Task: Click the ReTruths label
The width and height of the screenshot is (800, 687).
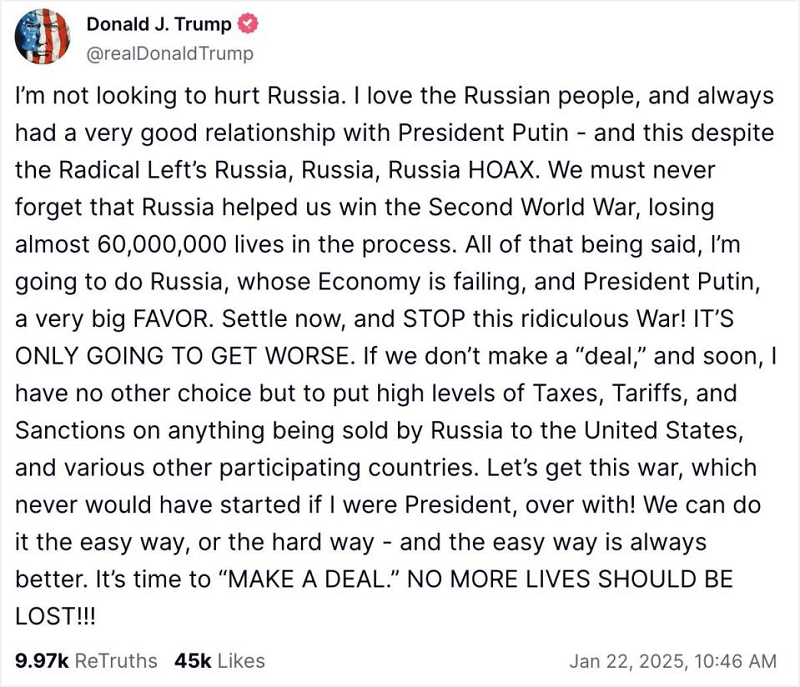Action: 116,660
